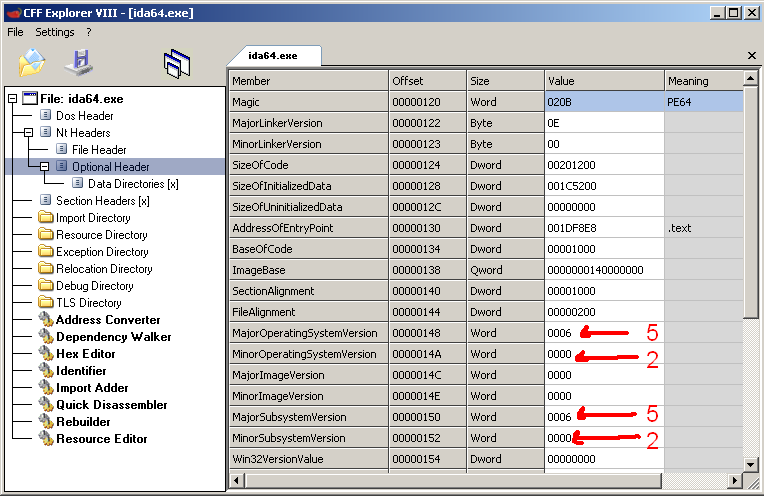
Task: Click the Import Adder tool icon
Action: [x=46, y=388]
